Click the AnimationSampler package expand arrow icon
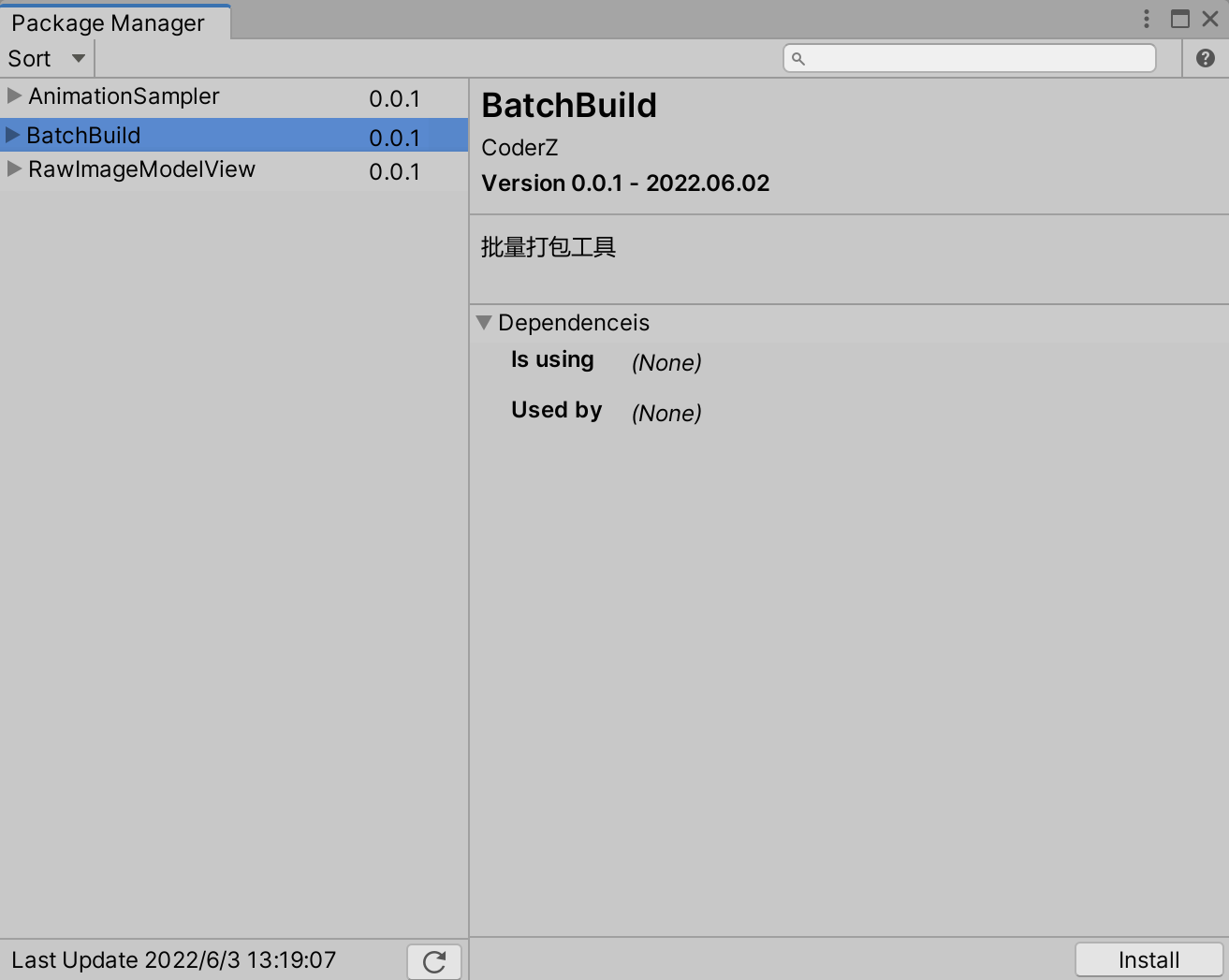The height and width of the screenshot is (980, 1229). click(13, 95)
